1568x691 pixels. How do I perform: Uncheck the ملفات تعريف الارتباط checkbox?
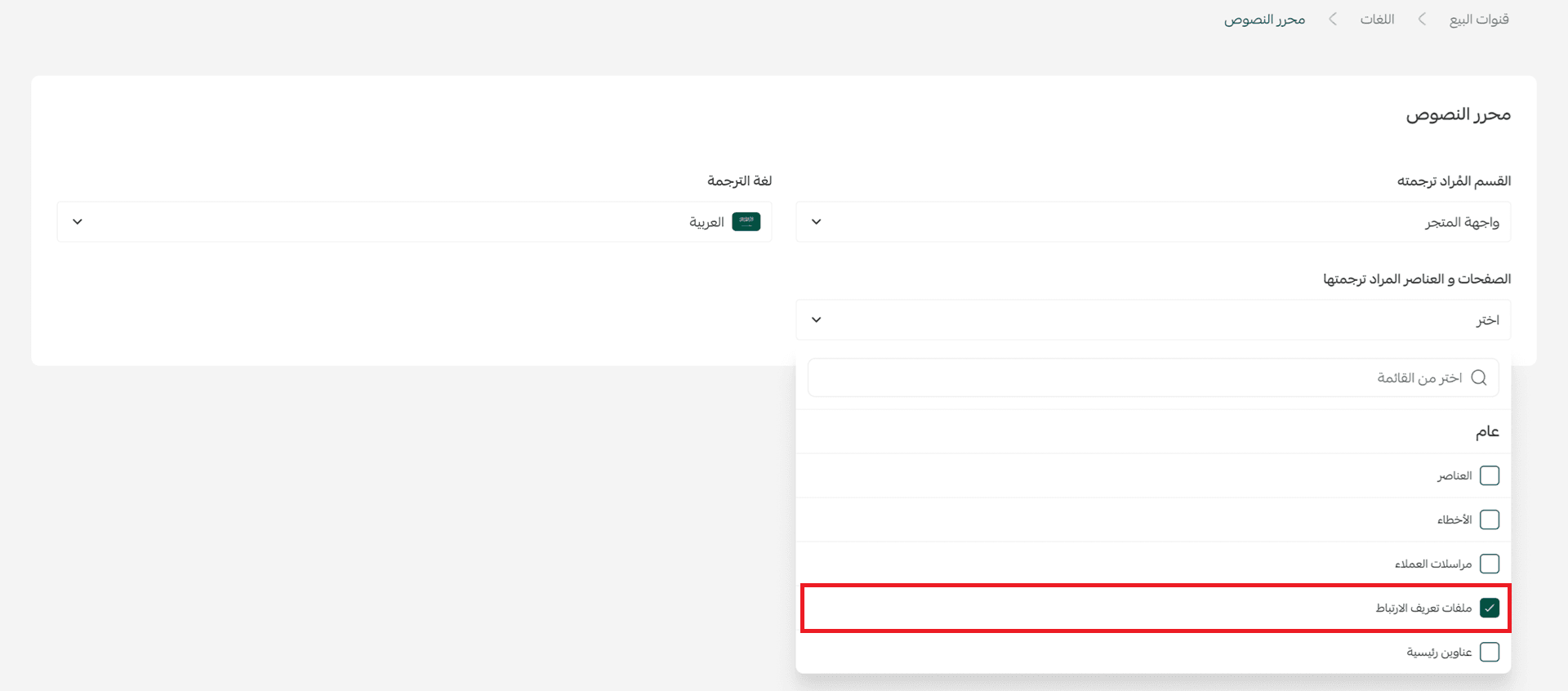pos(1489,608)
